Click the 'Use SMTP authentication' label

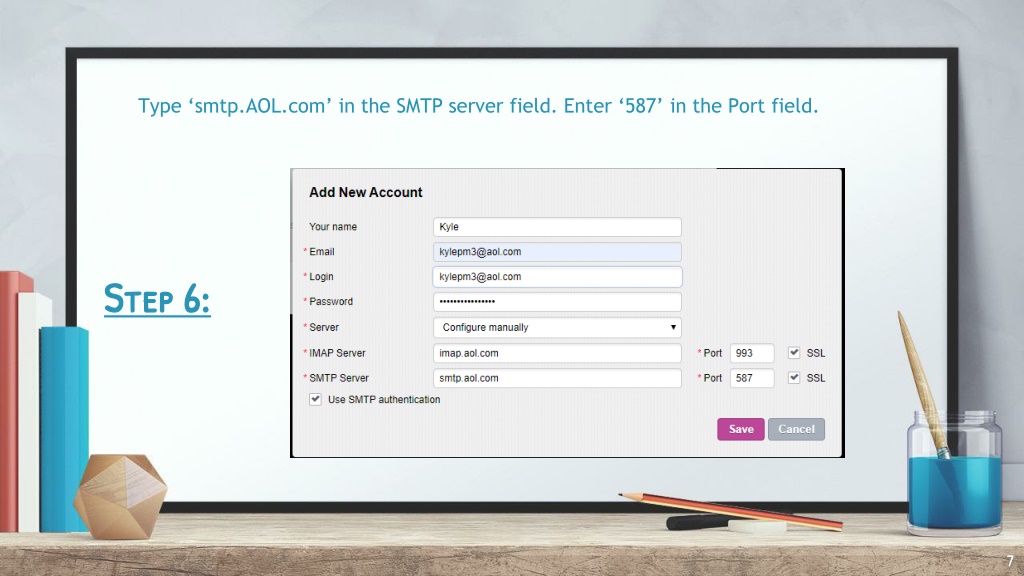(384, 400)
